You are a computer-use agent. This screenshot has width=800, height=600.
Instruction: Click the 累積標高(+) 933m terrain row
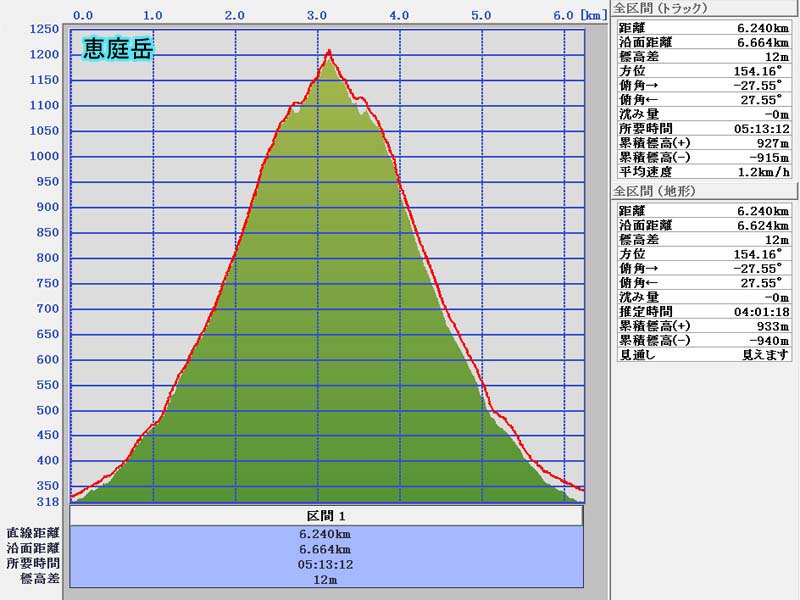(x=703, y=326)
